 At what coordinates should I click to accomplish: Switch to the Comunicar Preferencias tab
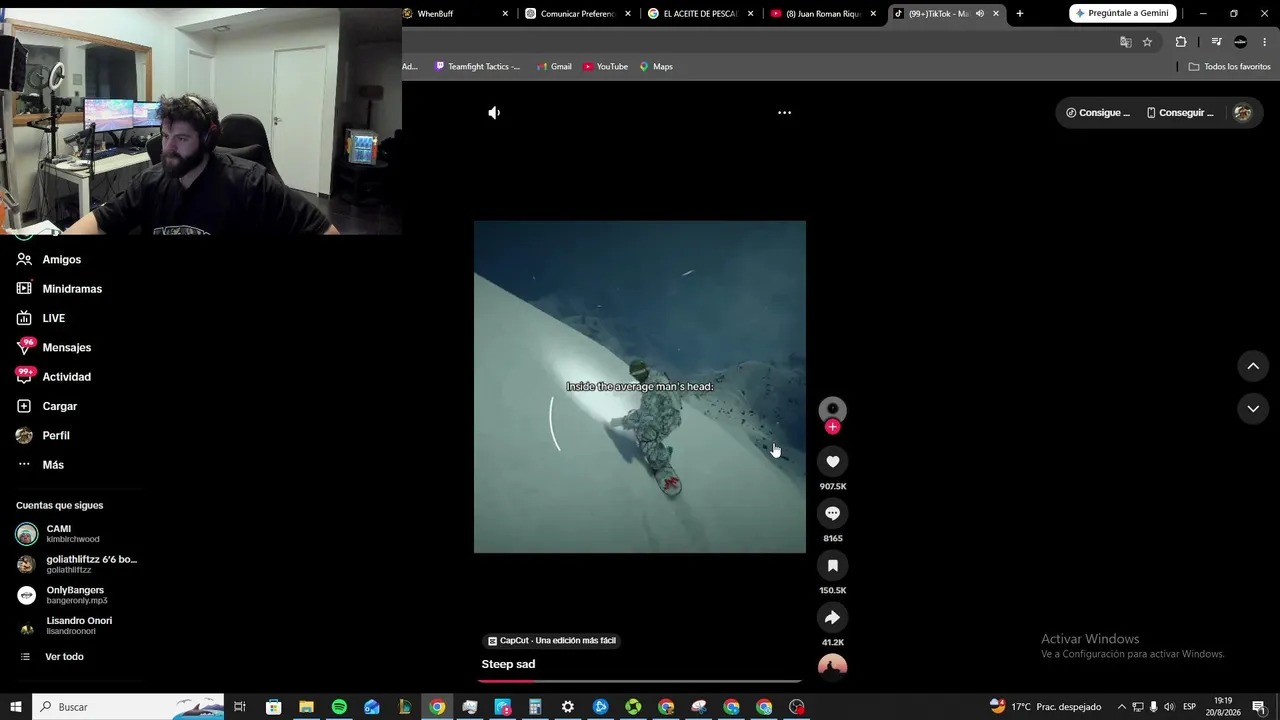[x=579, y=14]
